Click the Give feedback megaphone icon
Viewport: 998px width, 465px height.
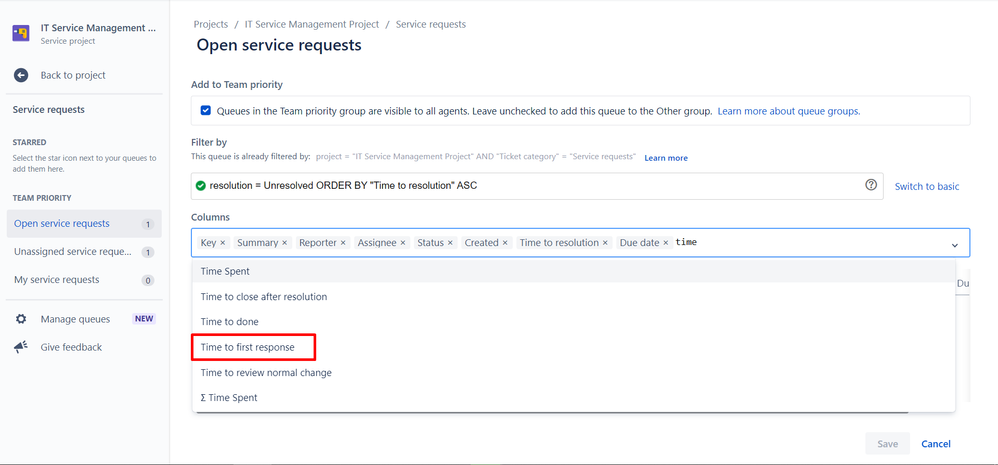click(x=21, y=347)
